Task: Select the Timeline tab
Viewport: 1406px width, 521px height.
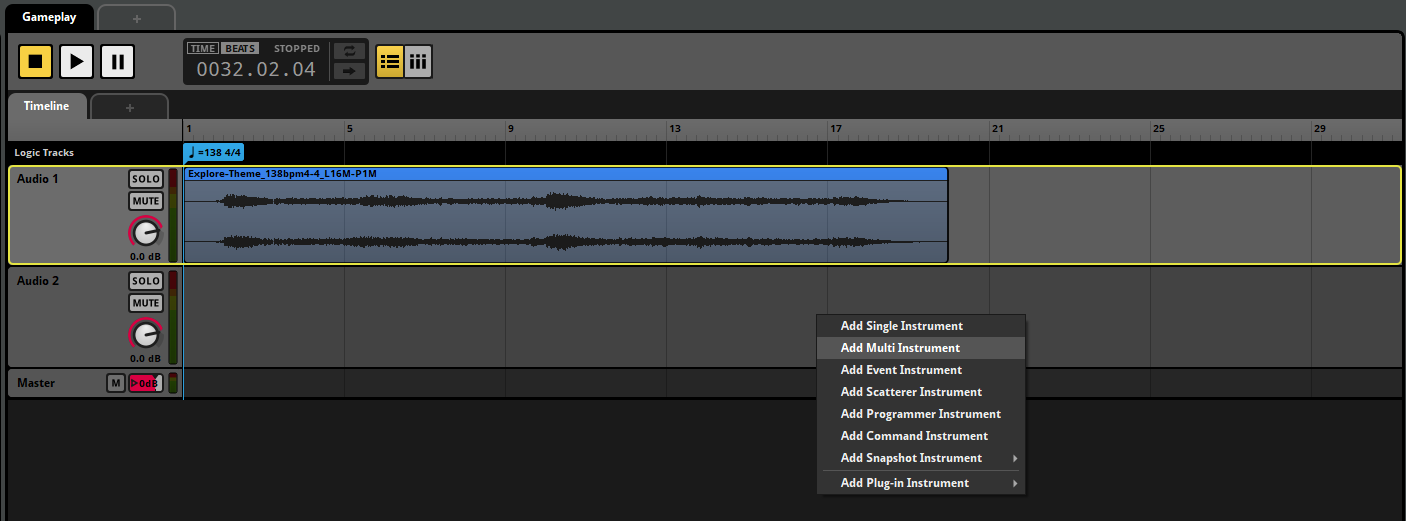Action: tap(47, 106)
